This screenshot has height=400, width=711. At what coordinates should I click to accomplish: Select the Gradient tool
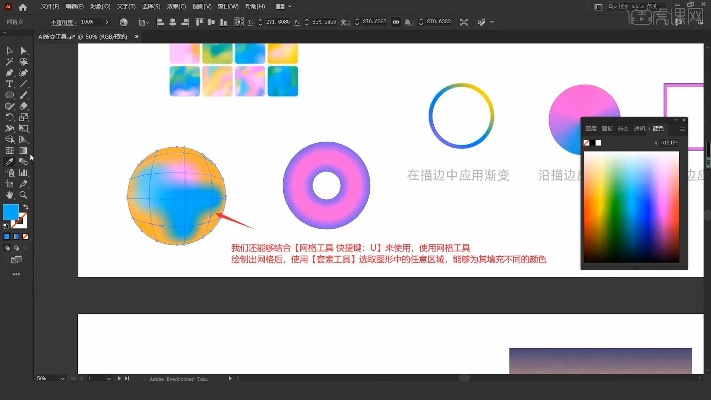click(x=24, y=151)
